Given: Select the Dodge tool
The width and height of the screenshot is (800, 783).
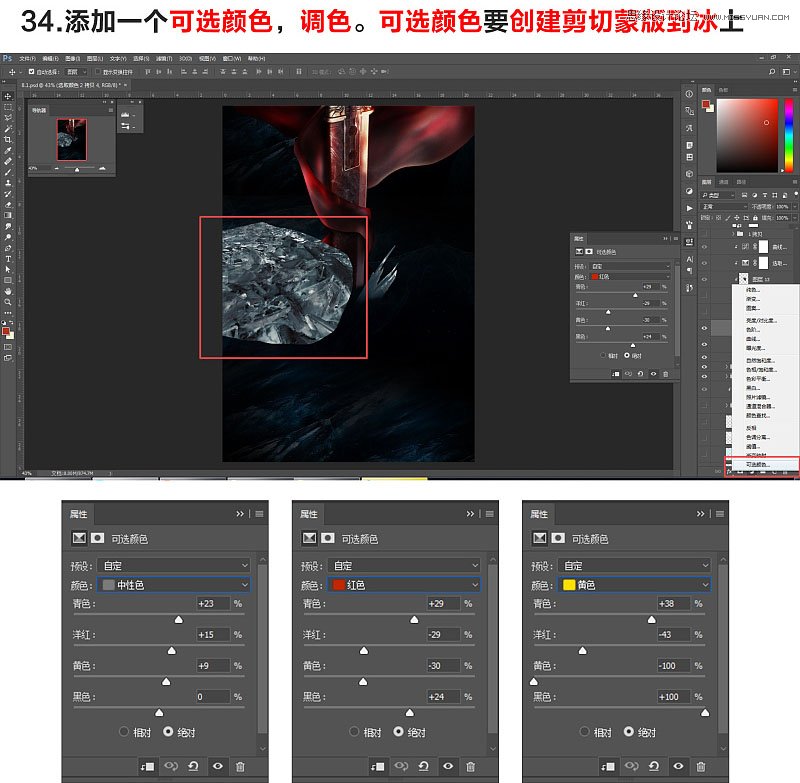Looking at the screenshot, I should click(x=8, y=237).
